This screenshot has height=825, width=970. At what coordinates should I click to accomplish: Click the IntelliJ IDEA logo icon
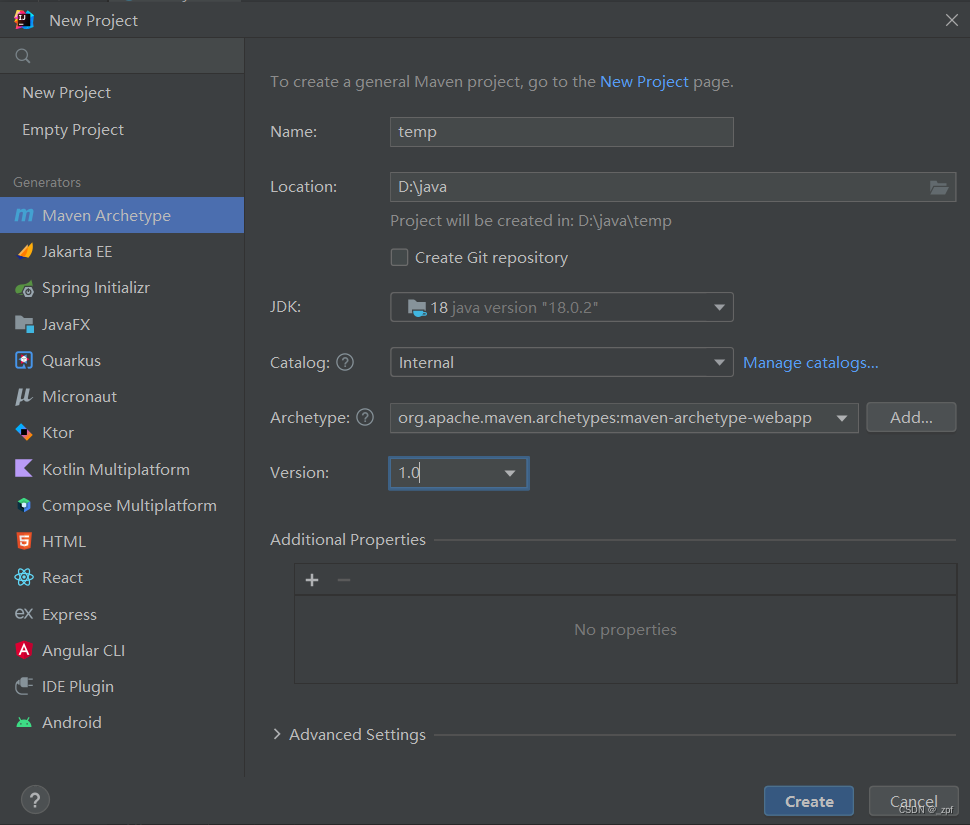click(x=24, y=20)
